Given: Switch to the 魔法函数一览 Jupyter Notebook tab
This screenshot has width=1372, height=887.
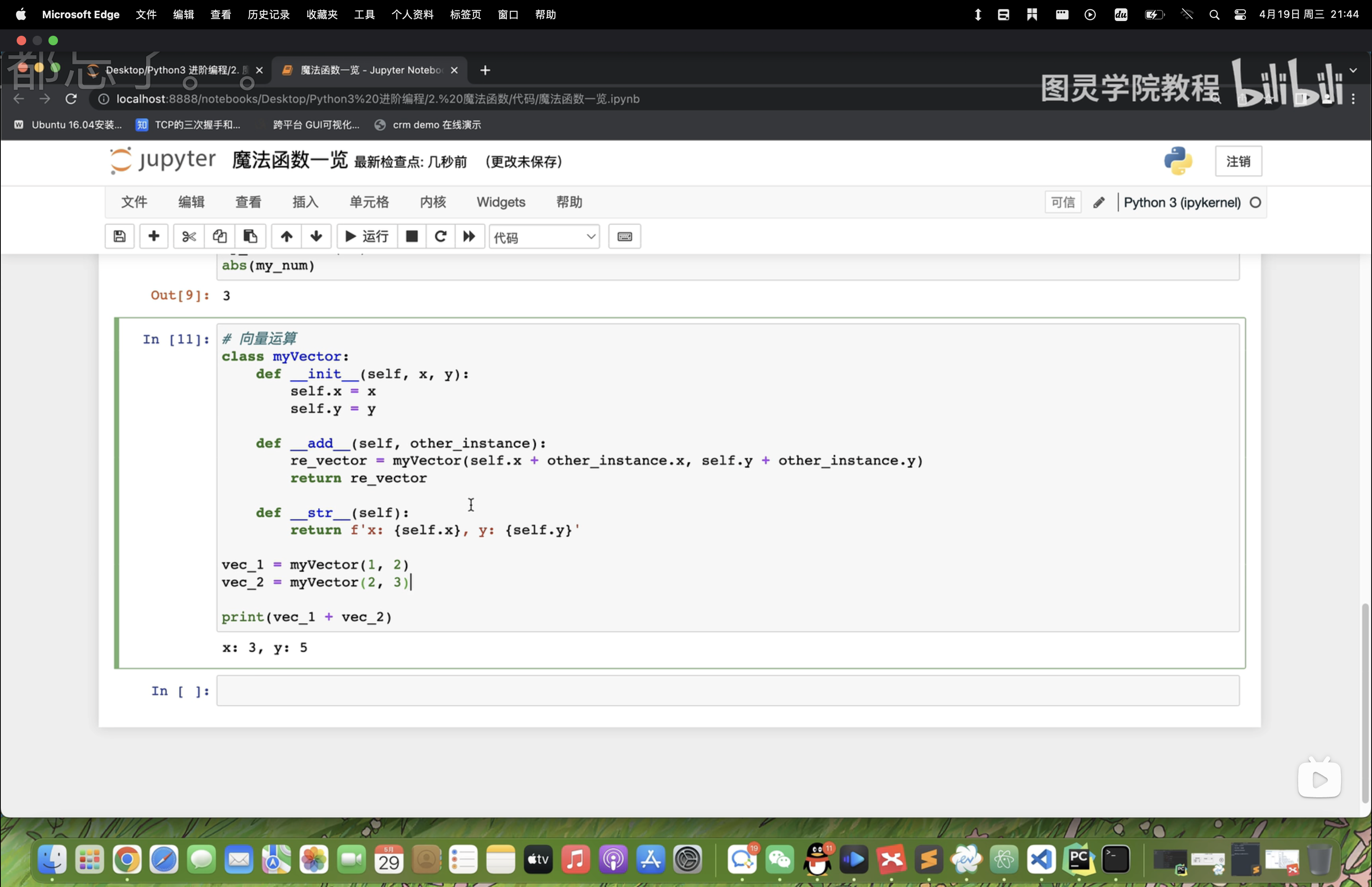Looking at the screenshot, I should [x=370, y=70].
